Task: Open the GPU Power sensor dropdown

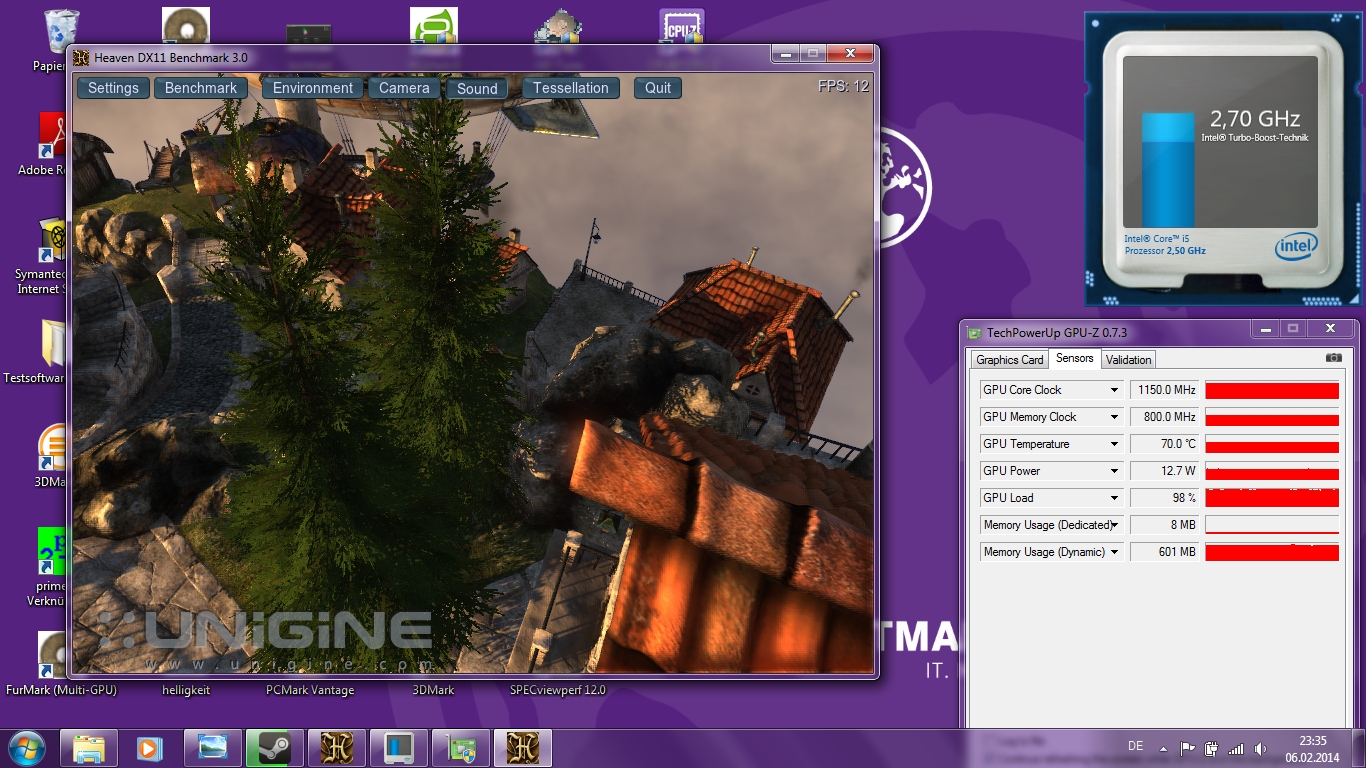Action: pos(1114,471)
